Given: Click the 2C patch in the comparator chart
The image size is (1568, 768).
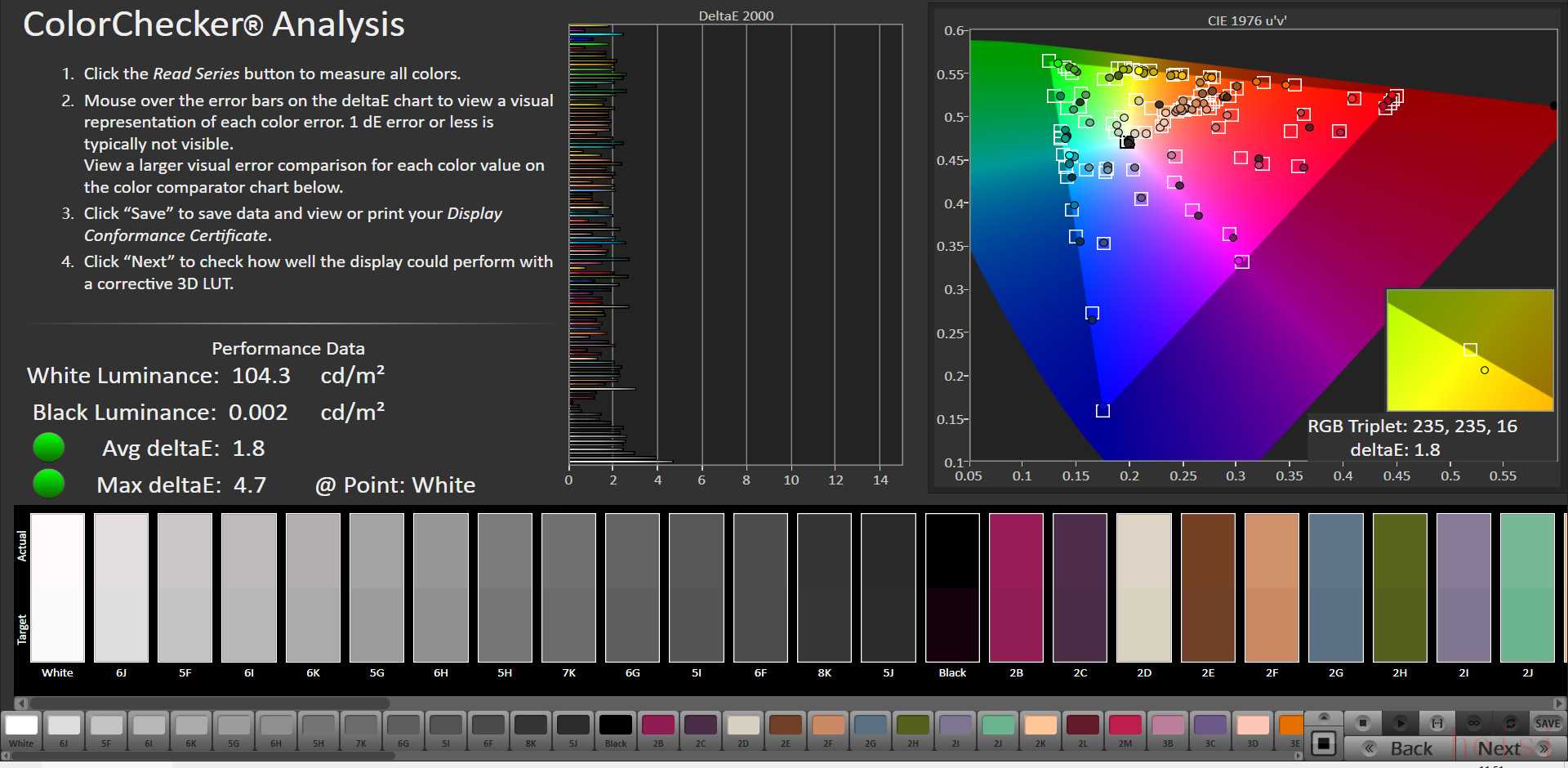Looking at the screenshot, I should (1080, 587).
